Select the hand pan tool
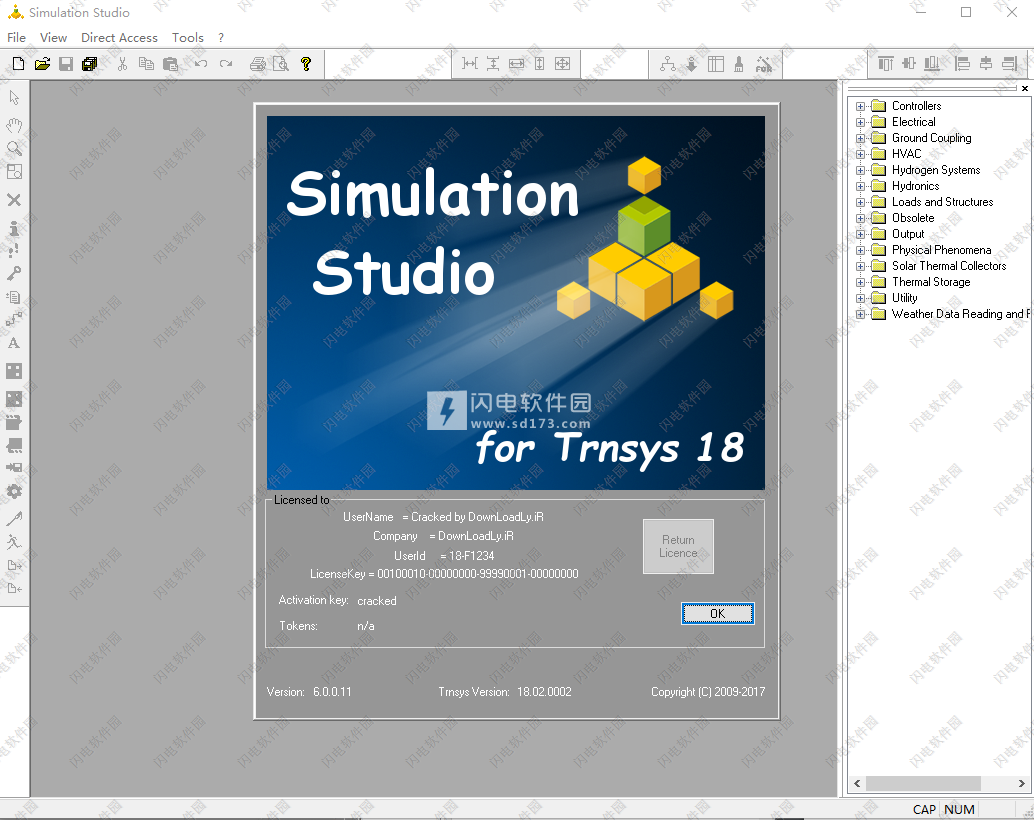This screenshot has height=820, width=1034. 14,125
